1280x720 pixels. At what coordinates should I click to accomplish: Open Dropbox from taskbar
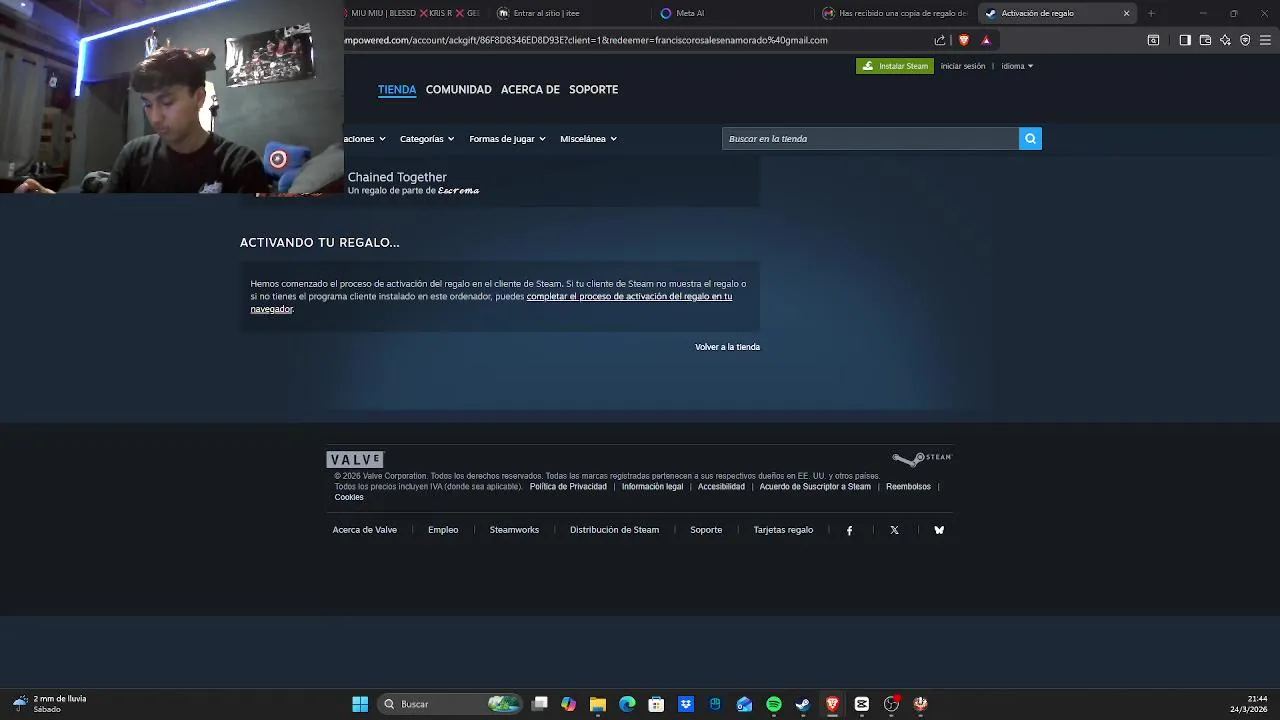686,704
